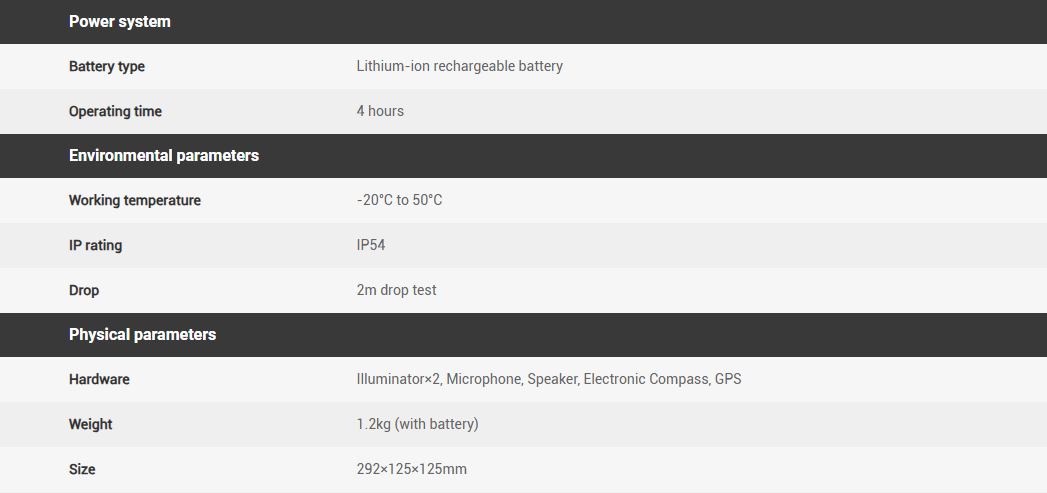Click the 2m drop test value
Screen dimensions: 1047x493
pos(396,291)
